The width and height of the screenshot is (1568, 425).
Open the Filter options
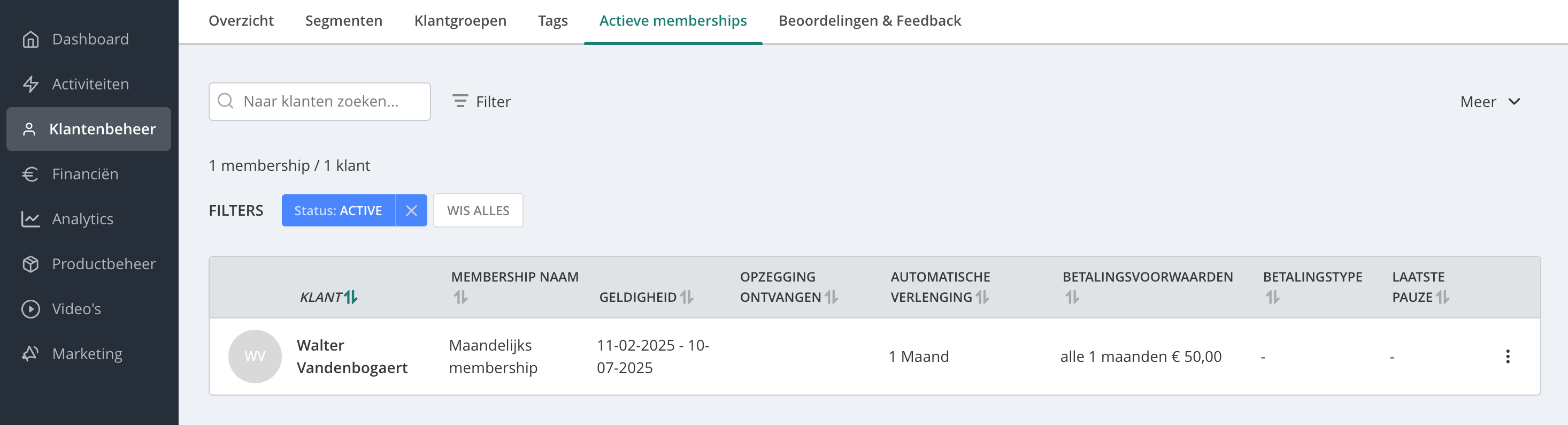pos(481,102)
